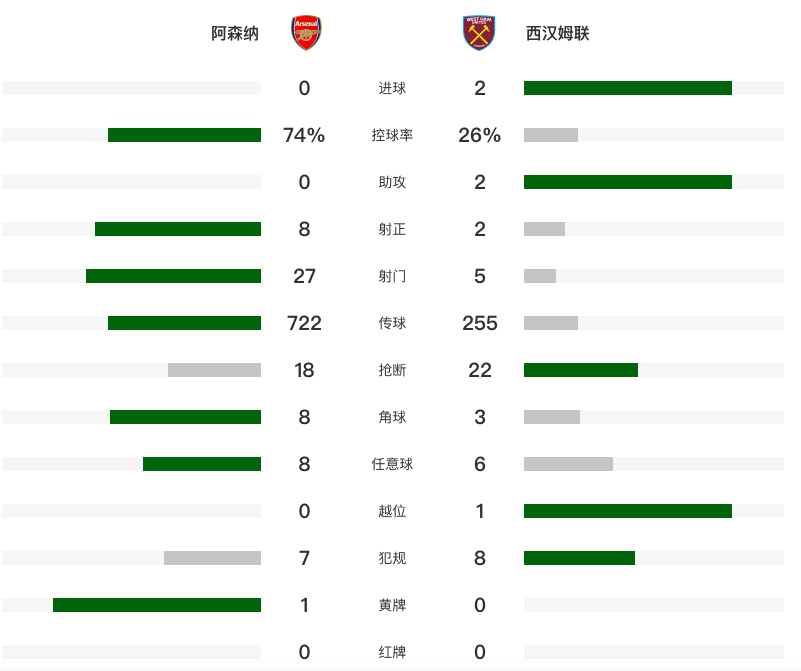This screenshot has height=671, width=801.
Task: Select the 抢断 stat label
Action: (392, 370)
